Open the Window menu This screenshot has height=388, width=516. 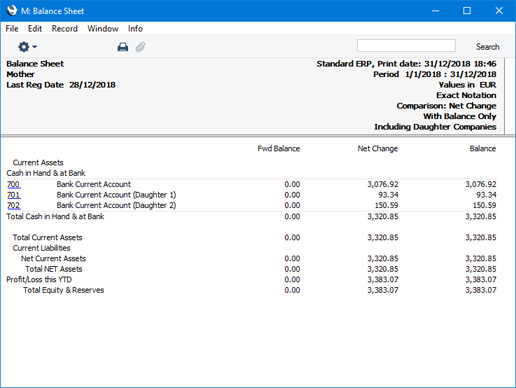point(103,29)
